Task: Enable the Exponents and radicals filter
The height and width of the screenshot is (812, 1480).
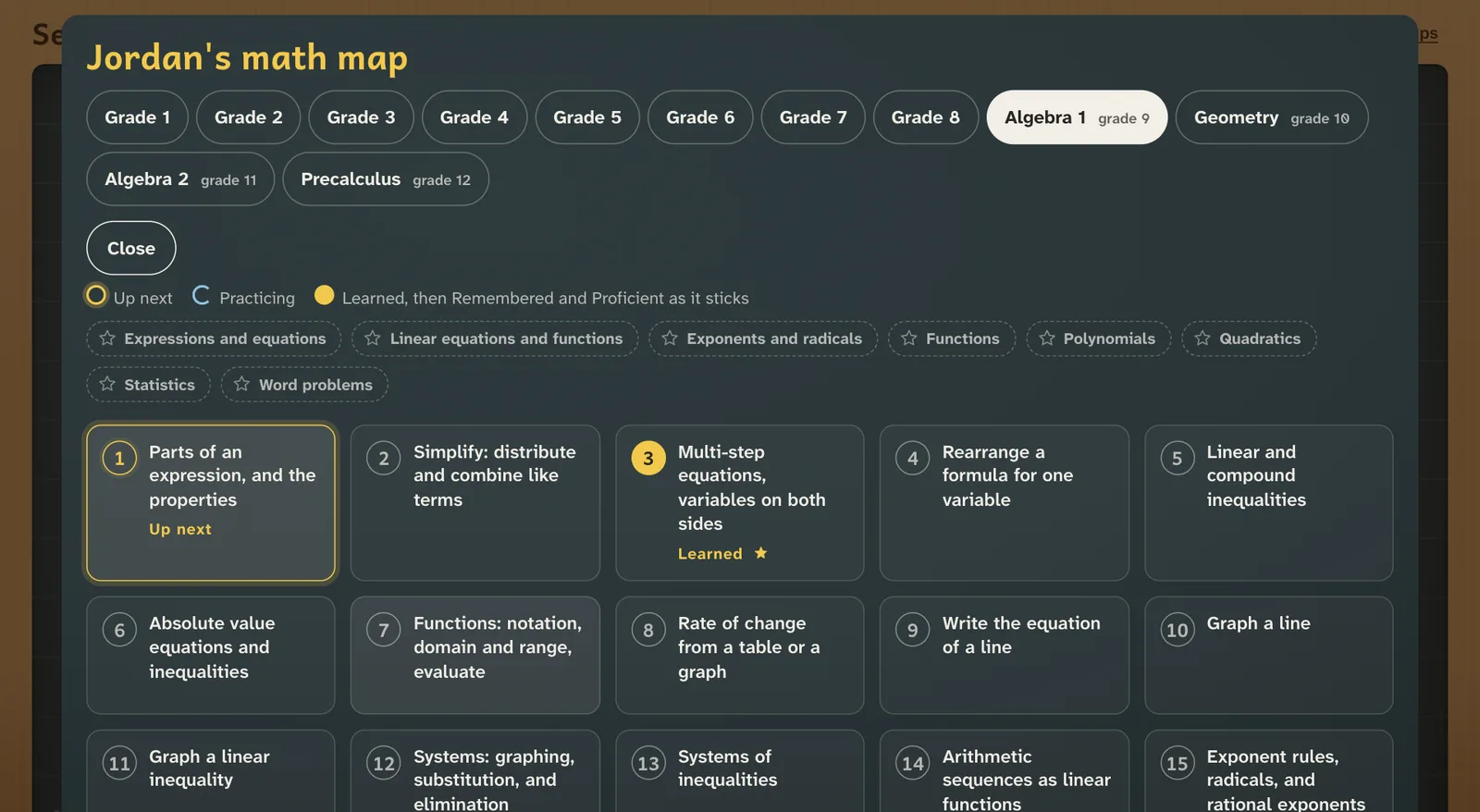Action: 763,338
